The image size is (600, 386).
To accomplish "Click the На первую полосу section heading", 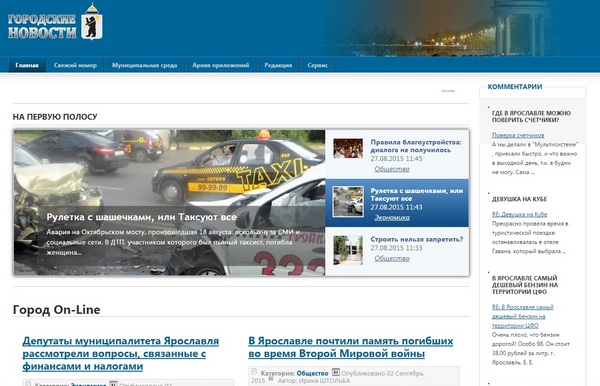I will click(x=55, y=117).
